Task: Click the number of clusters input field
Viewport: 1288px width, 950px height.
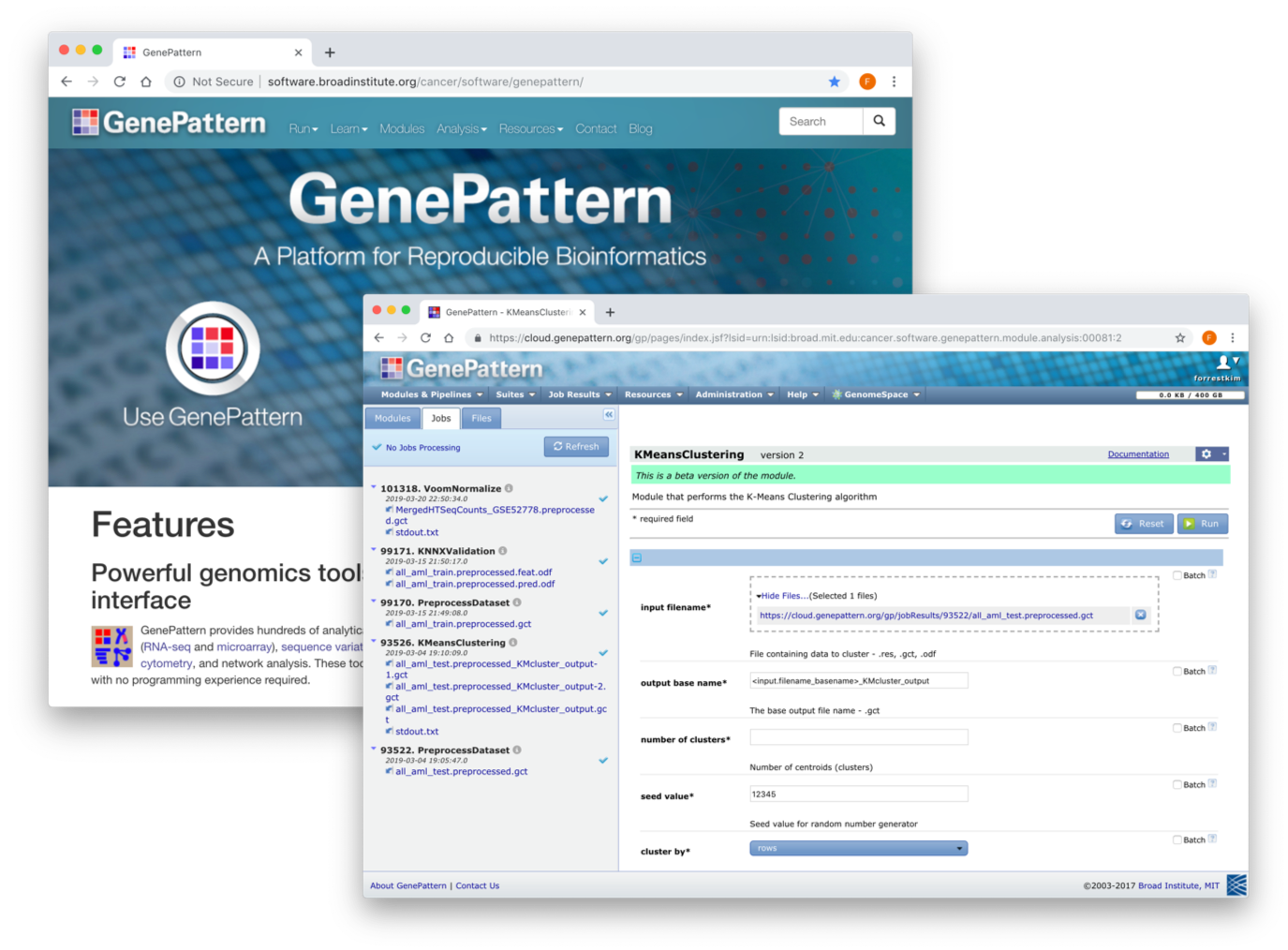Action: [858, 737]
